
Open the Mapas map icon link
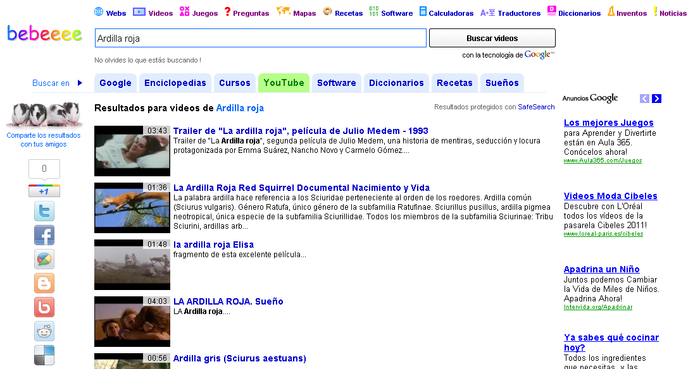tap(283, 11)
